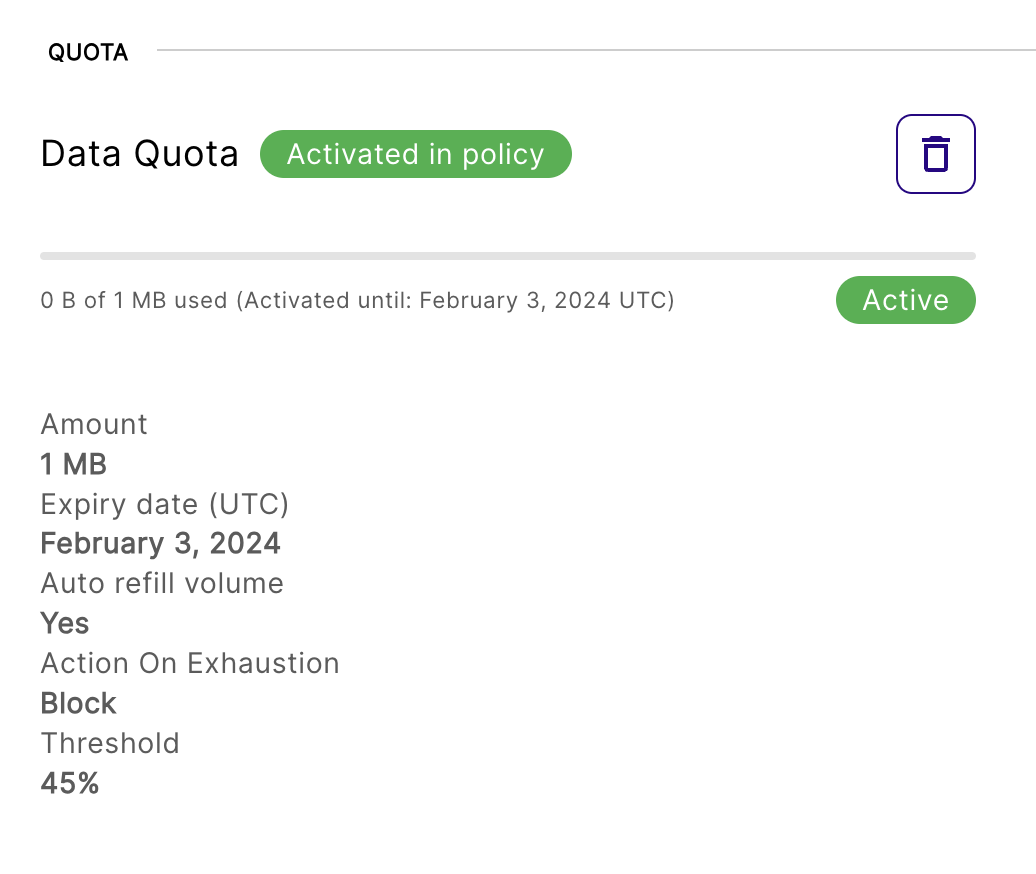Click the empty start of the usage bar

[48, 256]
